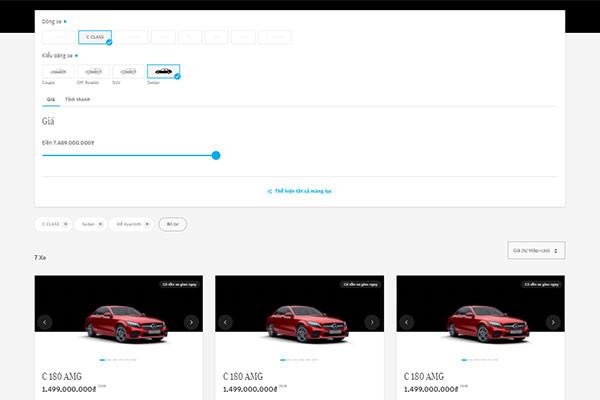Show next photo on the second car card
Image resolution: width=600 pixels, height=400 pixels.
click(372, 322)
